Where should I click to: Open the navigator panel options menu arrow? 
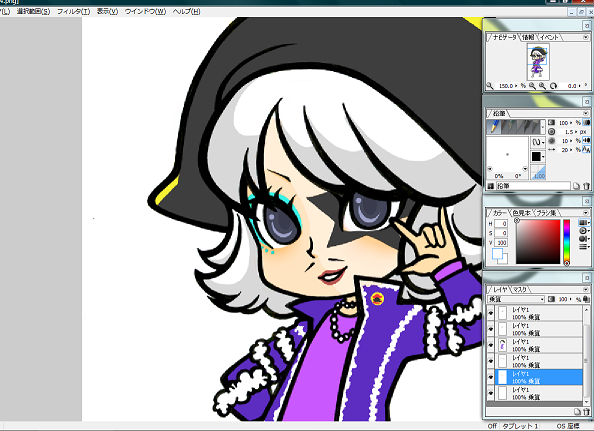pos(585,37)
